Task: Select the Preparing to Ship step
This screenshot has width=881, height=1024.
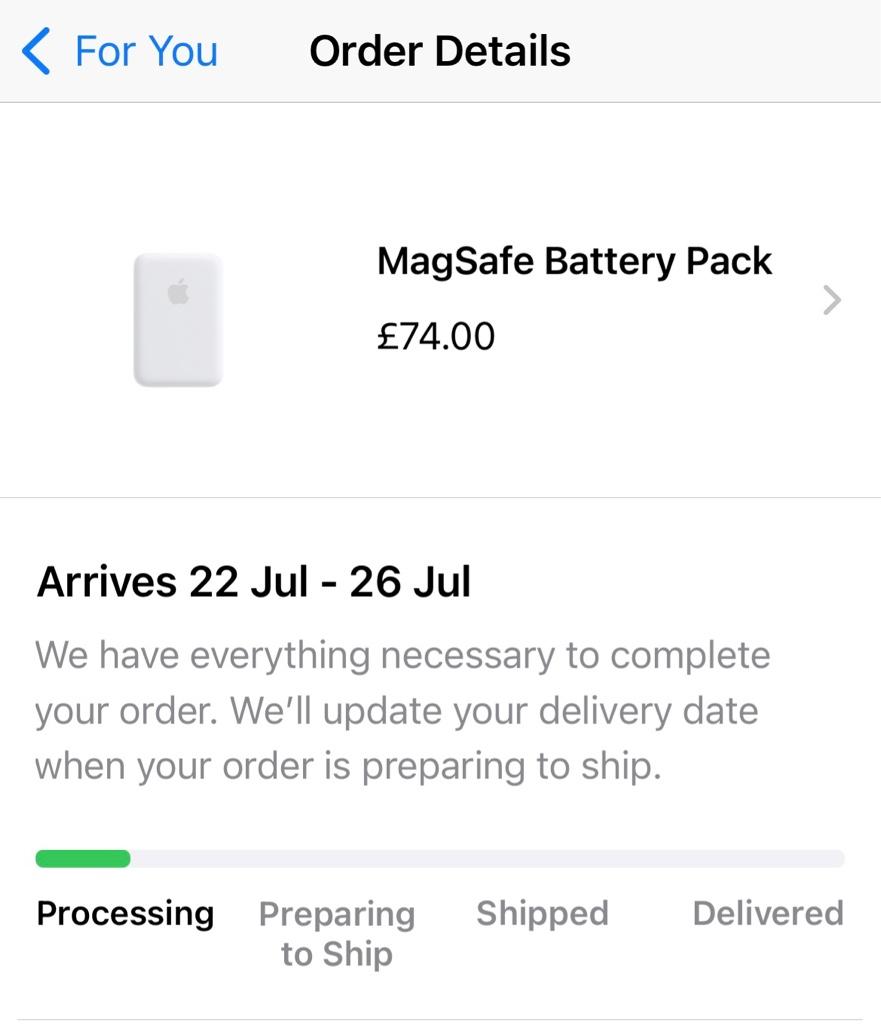Action: [x=337, y=933]
